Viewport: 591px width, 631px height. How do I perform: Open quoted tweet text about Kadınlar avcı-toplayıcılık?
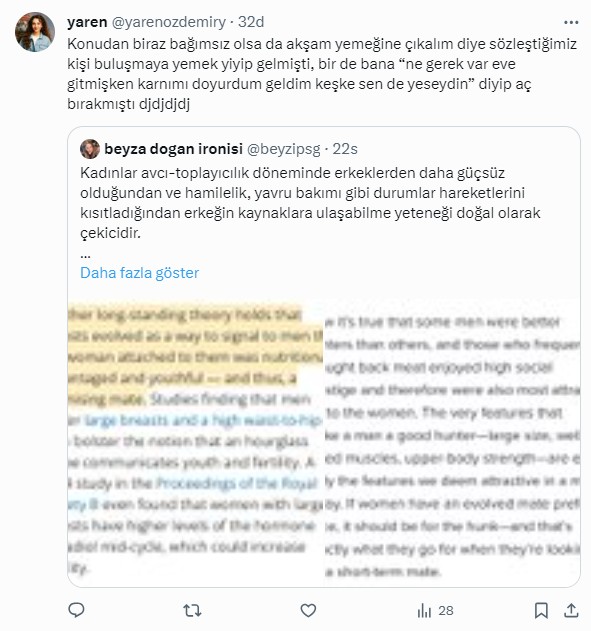(x=310, y=203)
